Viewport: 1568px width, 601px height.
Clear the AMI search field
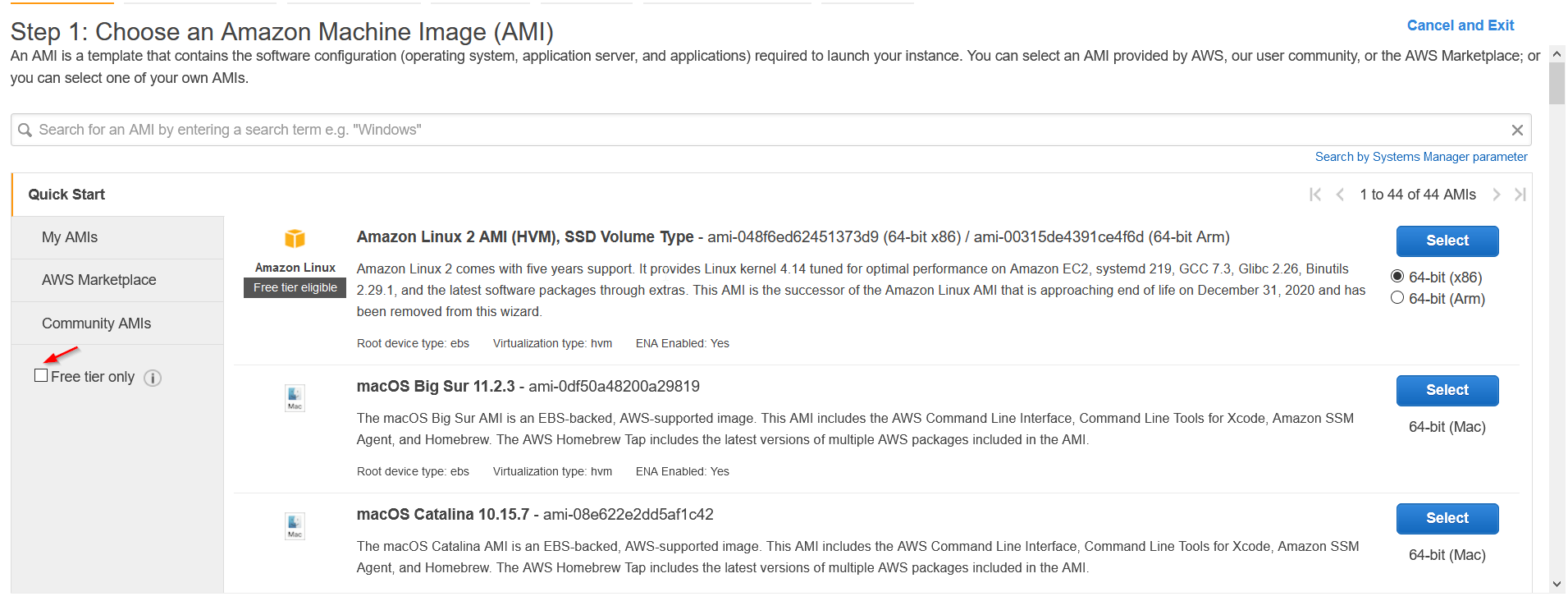1517,130
